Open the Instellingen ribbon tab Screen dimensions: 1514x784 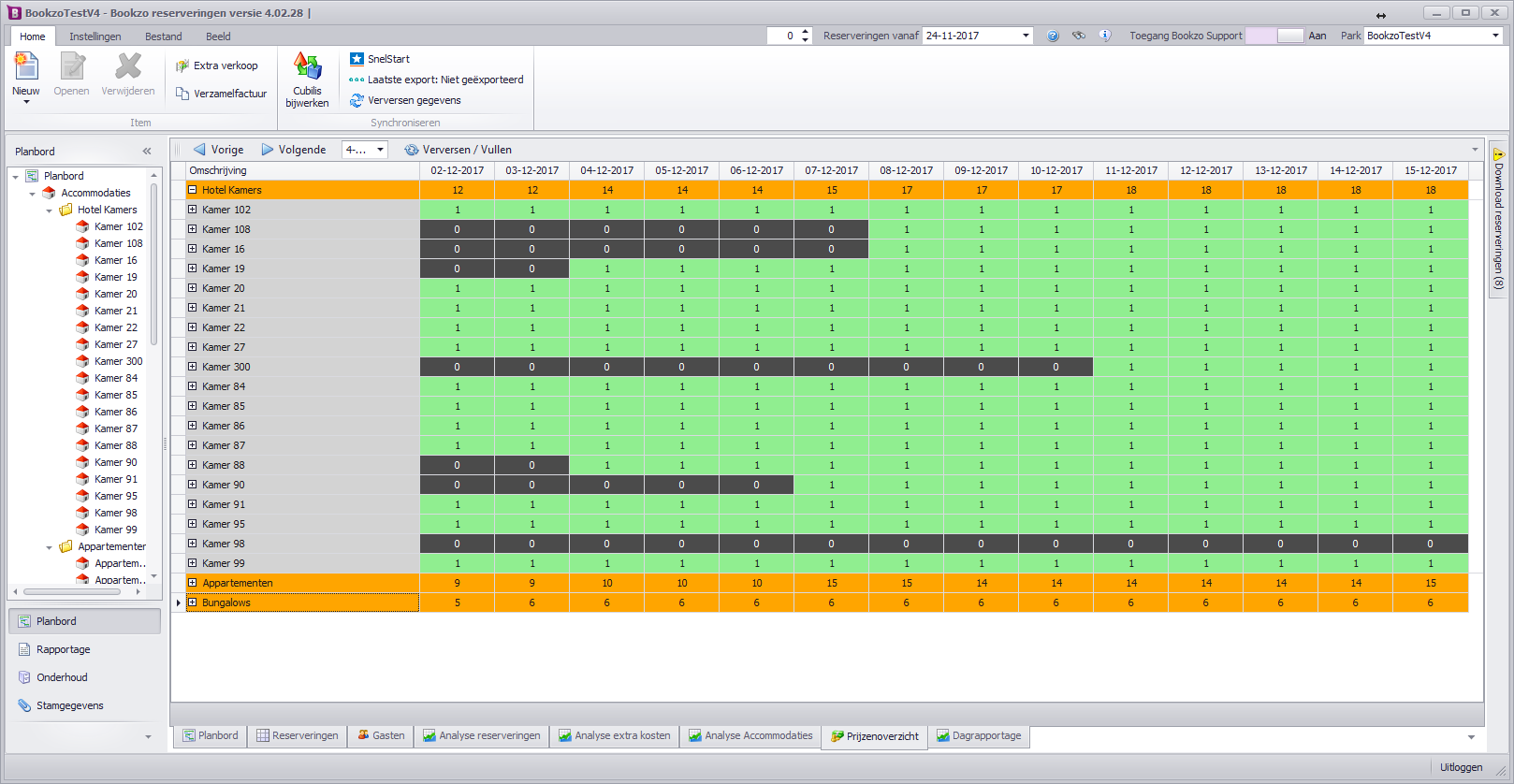coord(95,36)
